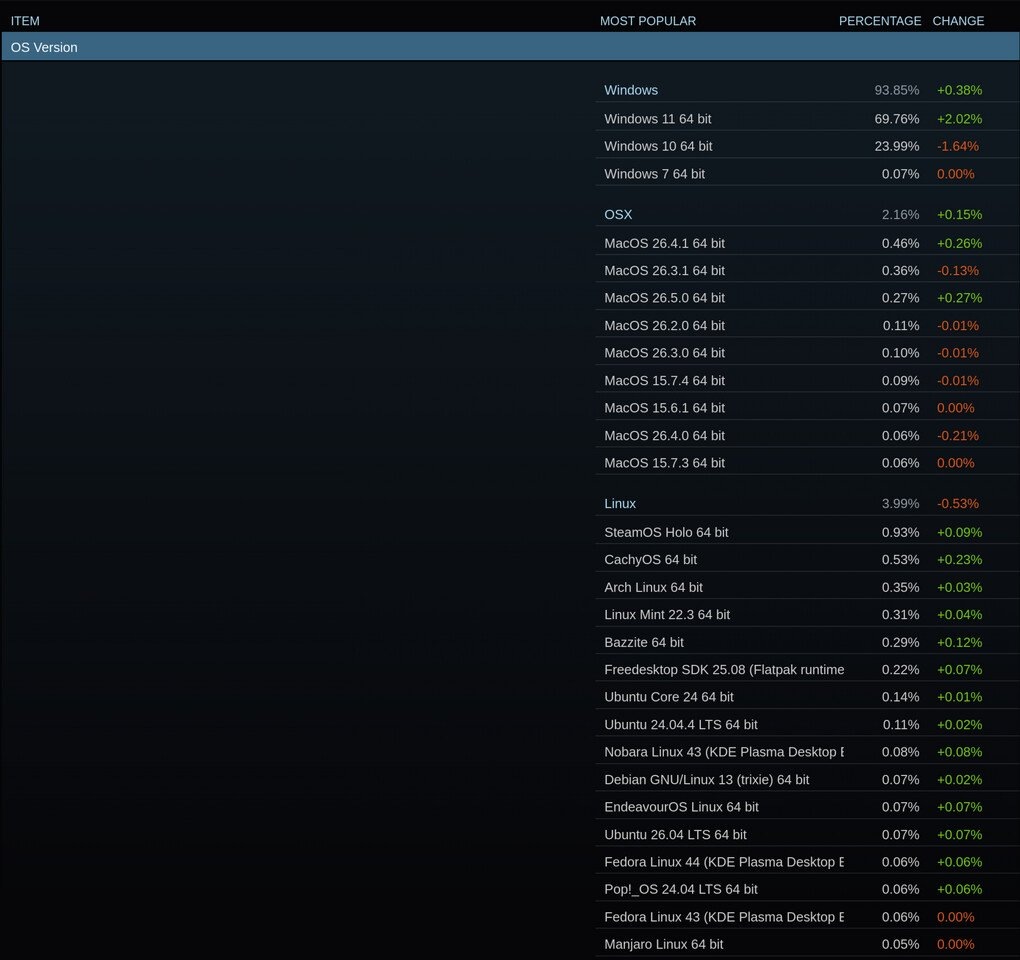Click the Bazzite 64 bit entry

pos(644,643)
